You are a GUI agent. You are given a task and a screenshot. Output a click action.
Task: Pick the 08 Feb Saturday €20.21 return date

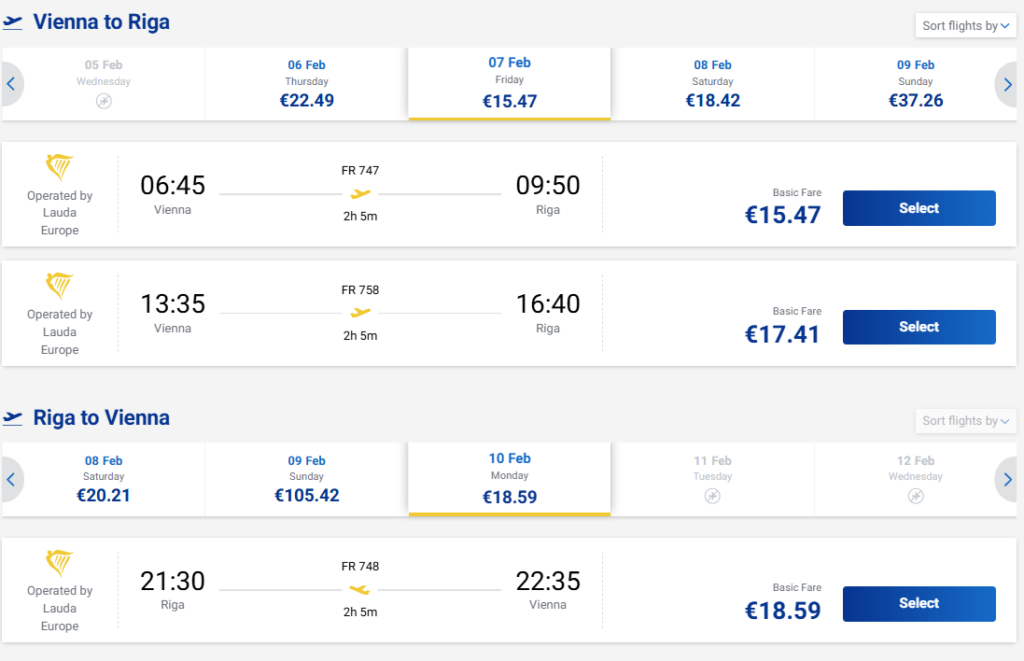[x=104, y=479]
